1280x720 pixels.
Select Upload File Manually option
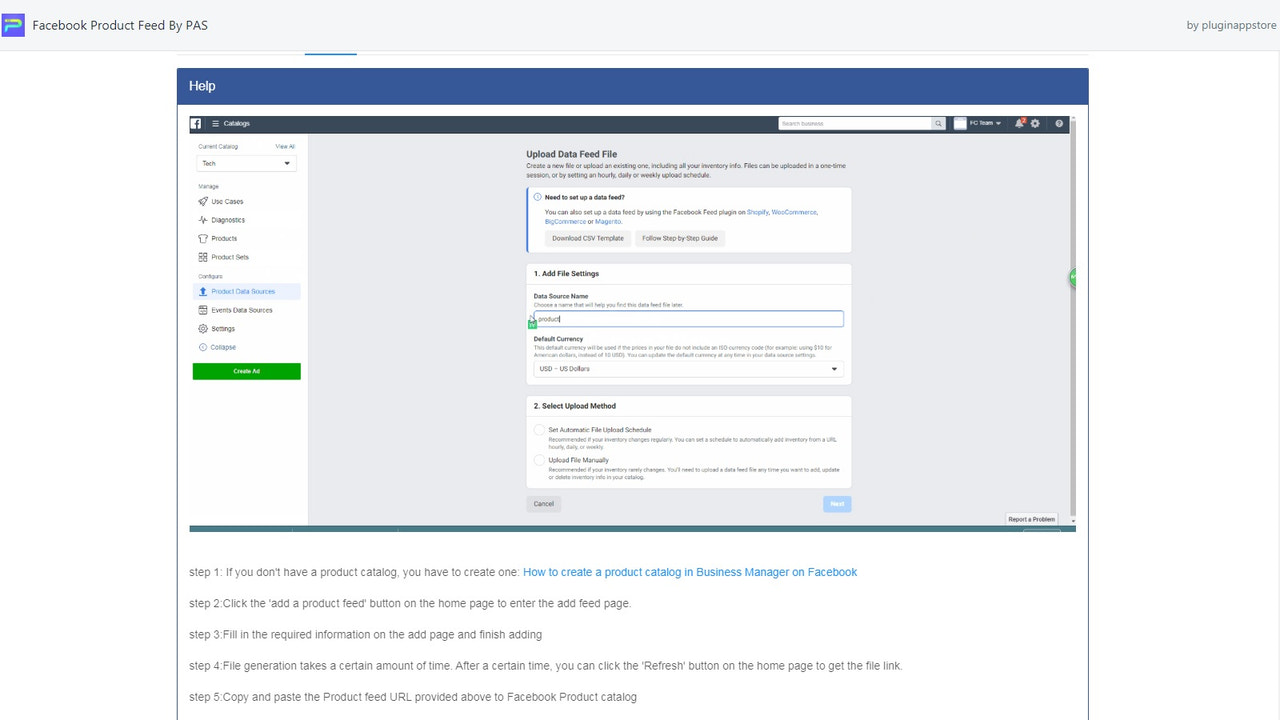point(540,460)
